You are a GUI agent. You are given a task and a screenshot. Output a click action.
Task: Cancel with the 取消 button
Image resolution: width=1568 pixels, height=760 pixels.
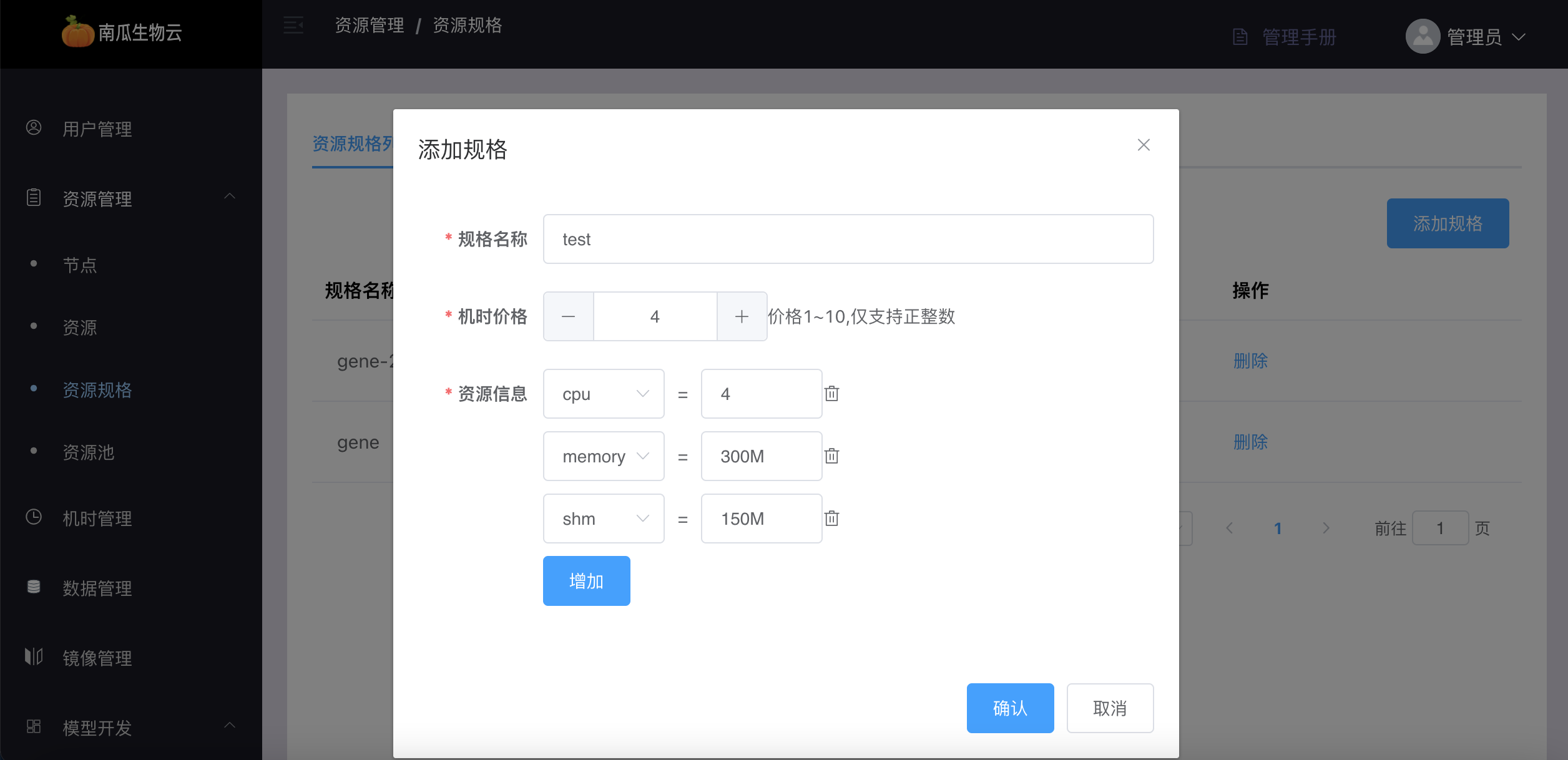(1110, 708)
